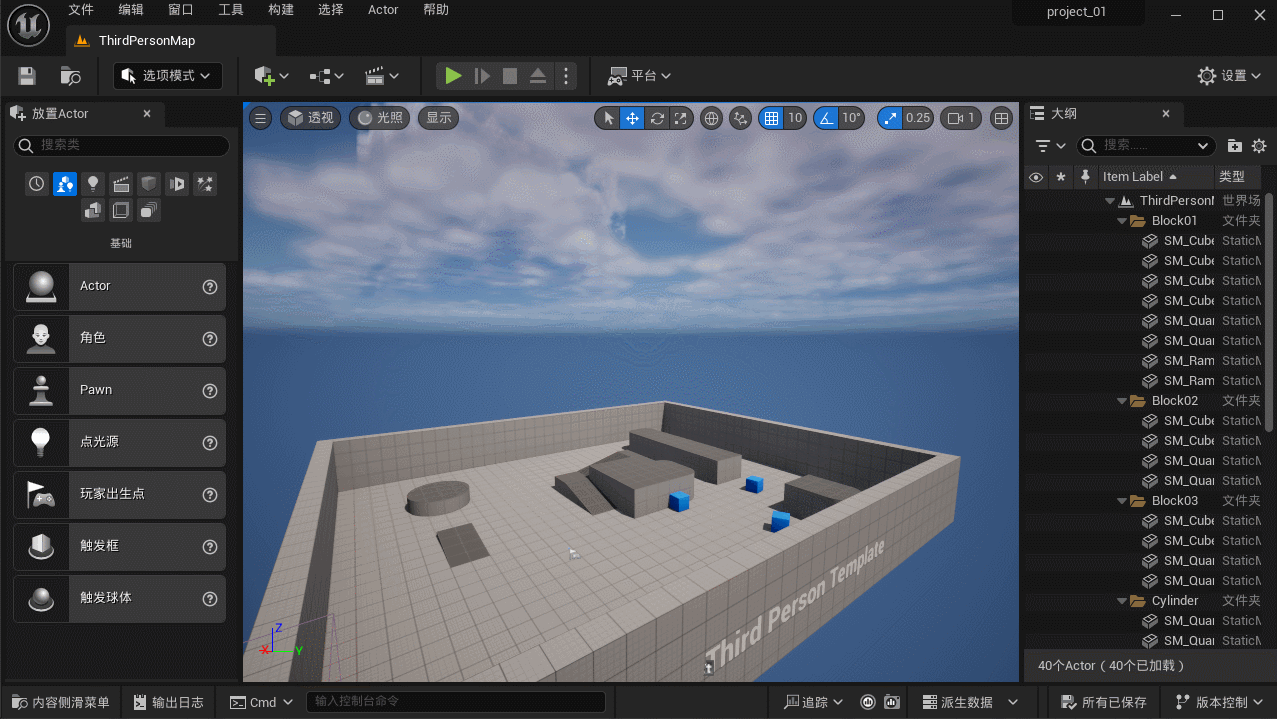The height and width of the screenshot is (719, 1277).
Task: Open the cinematics clapperboard dropdown
Action: tap(382, 76)
